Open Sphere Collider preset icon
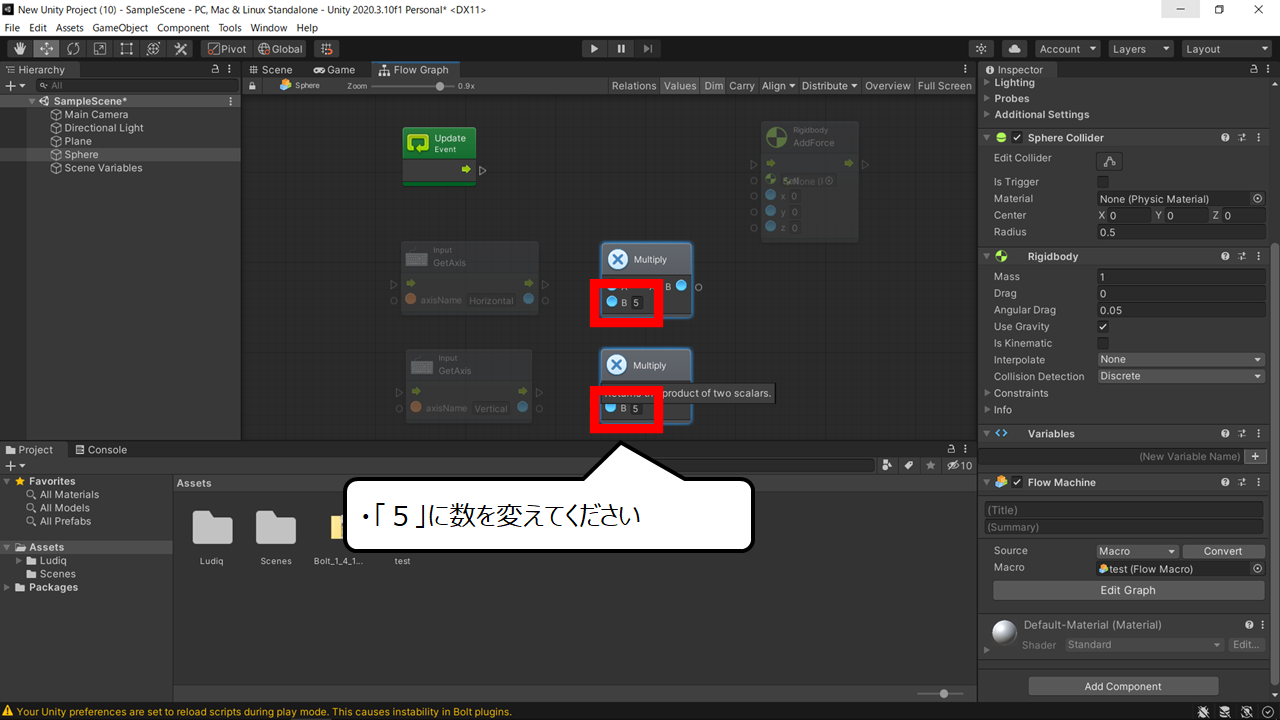 1242,138
